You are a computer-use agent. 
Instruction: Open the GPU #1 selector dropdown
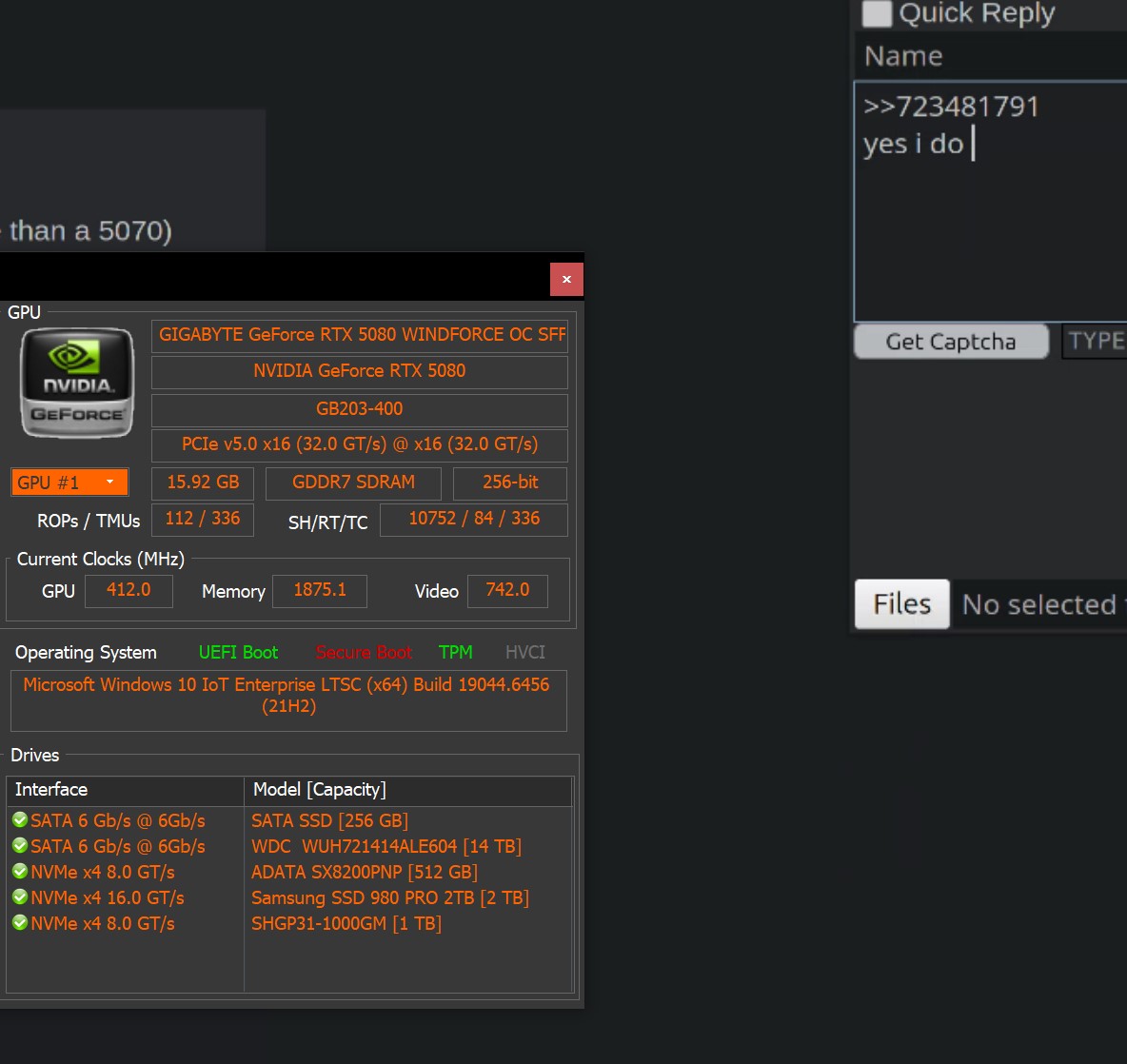point(69,483)
